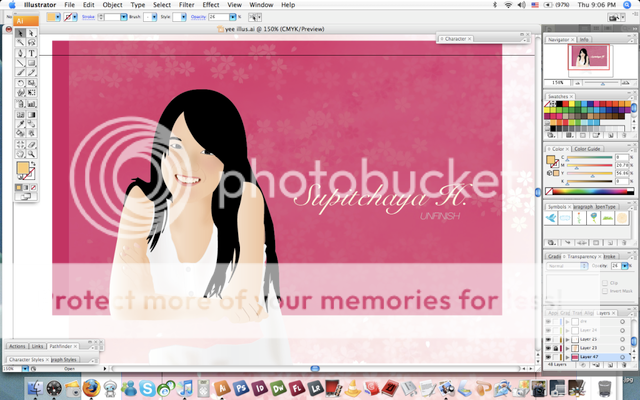
Task: Expand Layer 25 disclosure triangle
Action: (x=567, y=339)
